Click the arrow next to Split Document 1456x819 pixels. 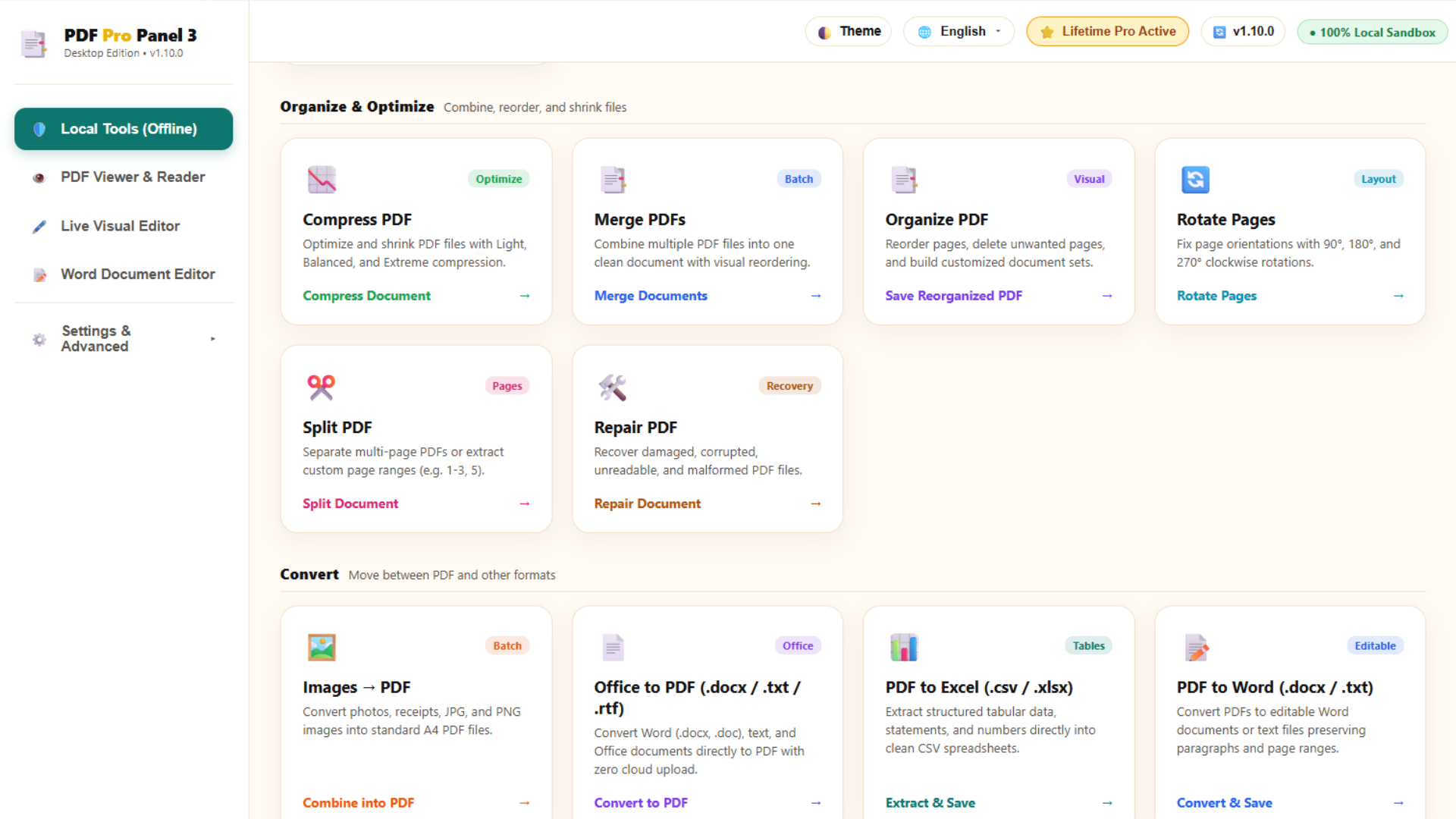[x=525, y=504]
